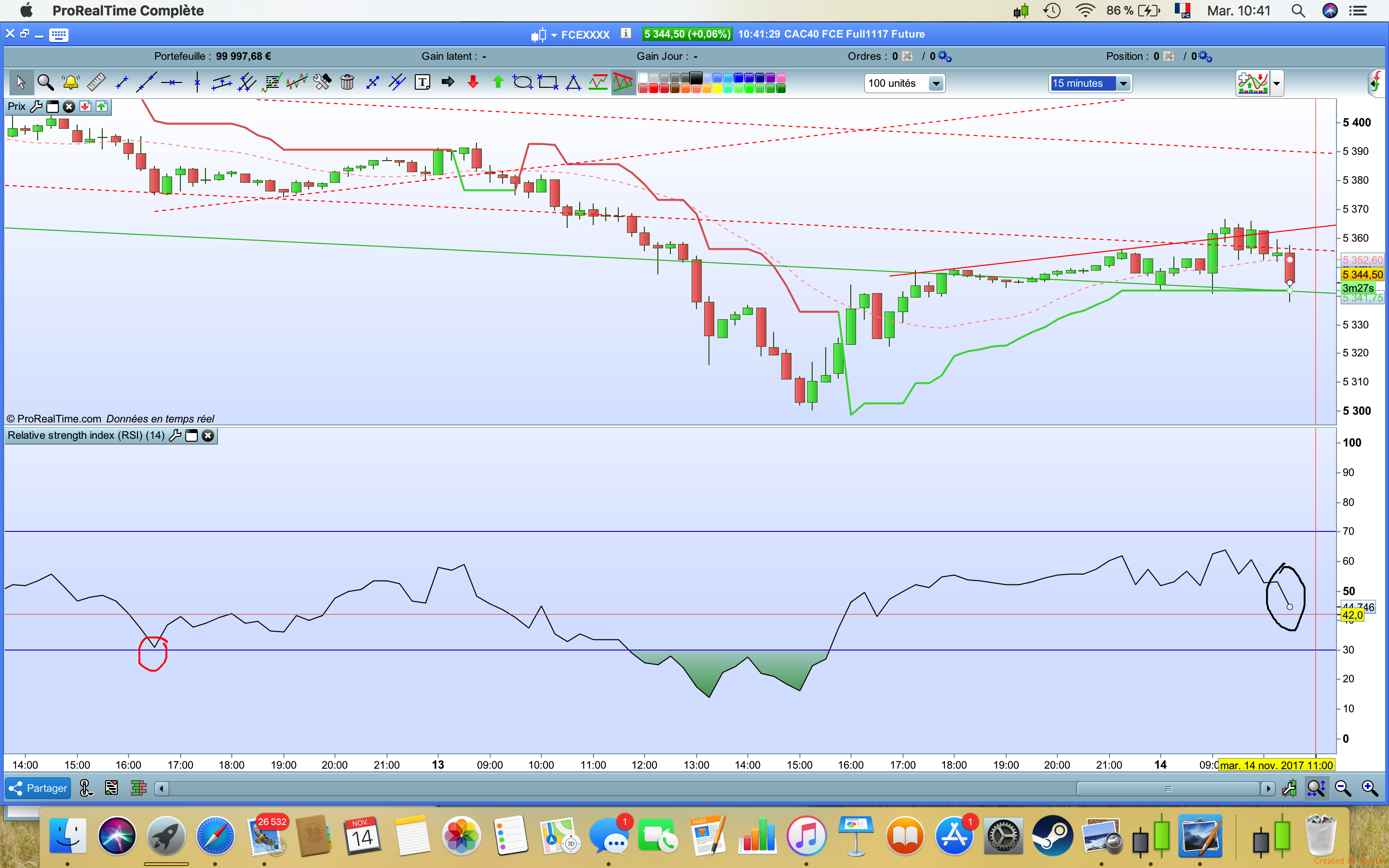Click the Partager share button
Image resolution: width=1389 pixels, height=868 pixels.
38,788
